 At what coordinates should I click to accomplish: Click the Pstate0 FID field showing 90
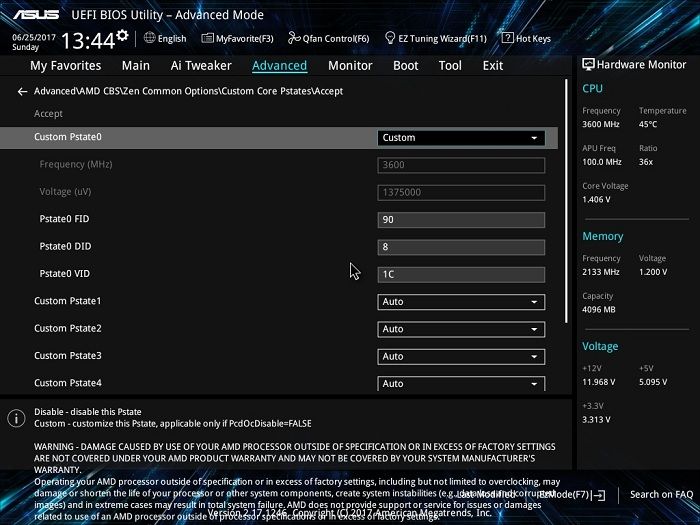[461, 220]
